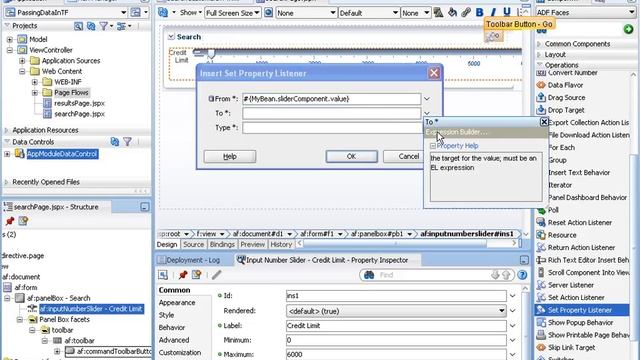Switch to Source editor tab

[x=193, y=244]
